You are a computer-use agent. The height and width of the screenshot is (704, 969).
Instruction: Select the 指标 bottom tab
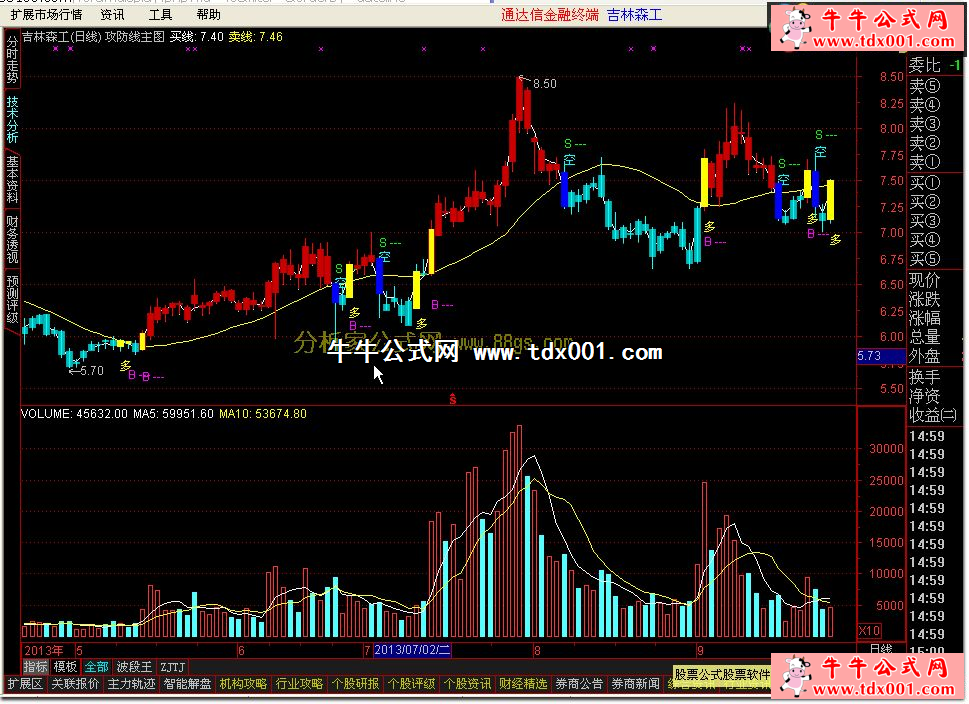(35, 667)
